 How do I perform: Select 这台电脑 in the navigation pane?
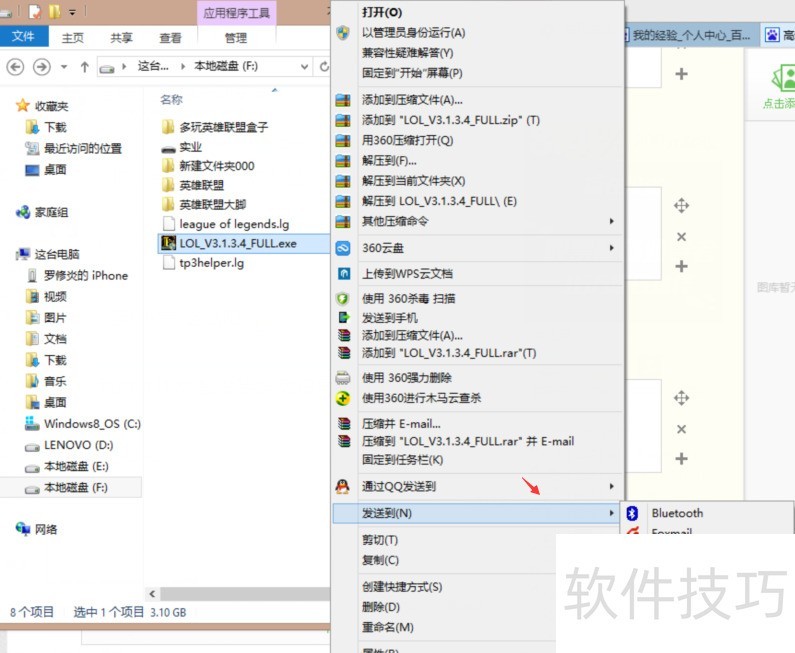[x=57, y=254]
